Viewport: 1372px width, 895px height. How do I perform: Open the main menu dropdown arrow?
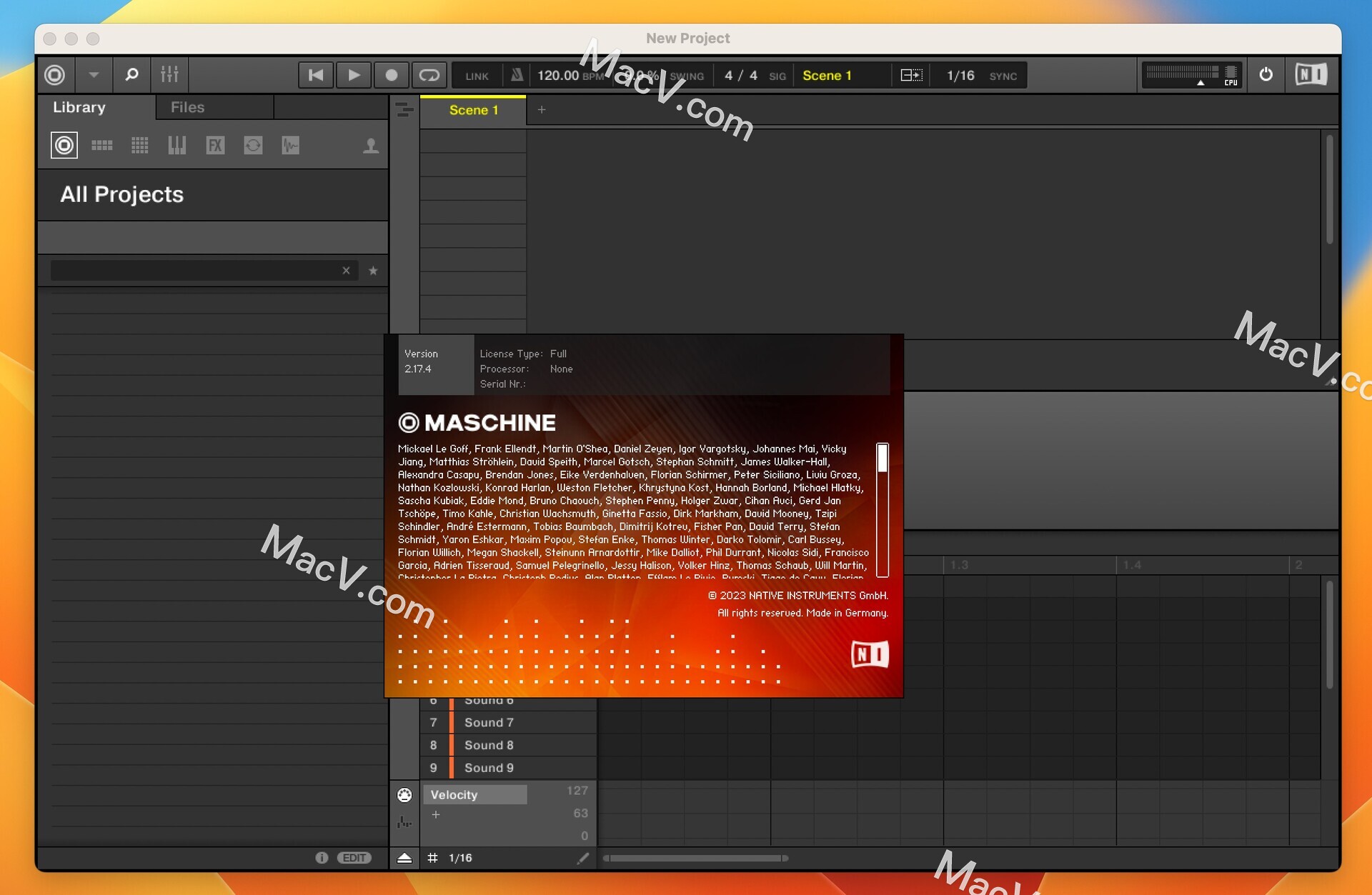click(x=94, y=74)
